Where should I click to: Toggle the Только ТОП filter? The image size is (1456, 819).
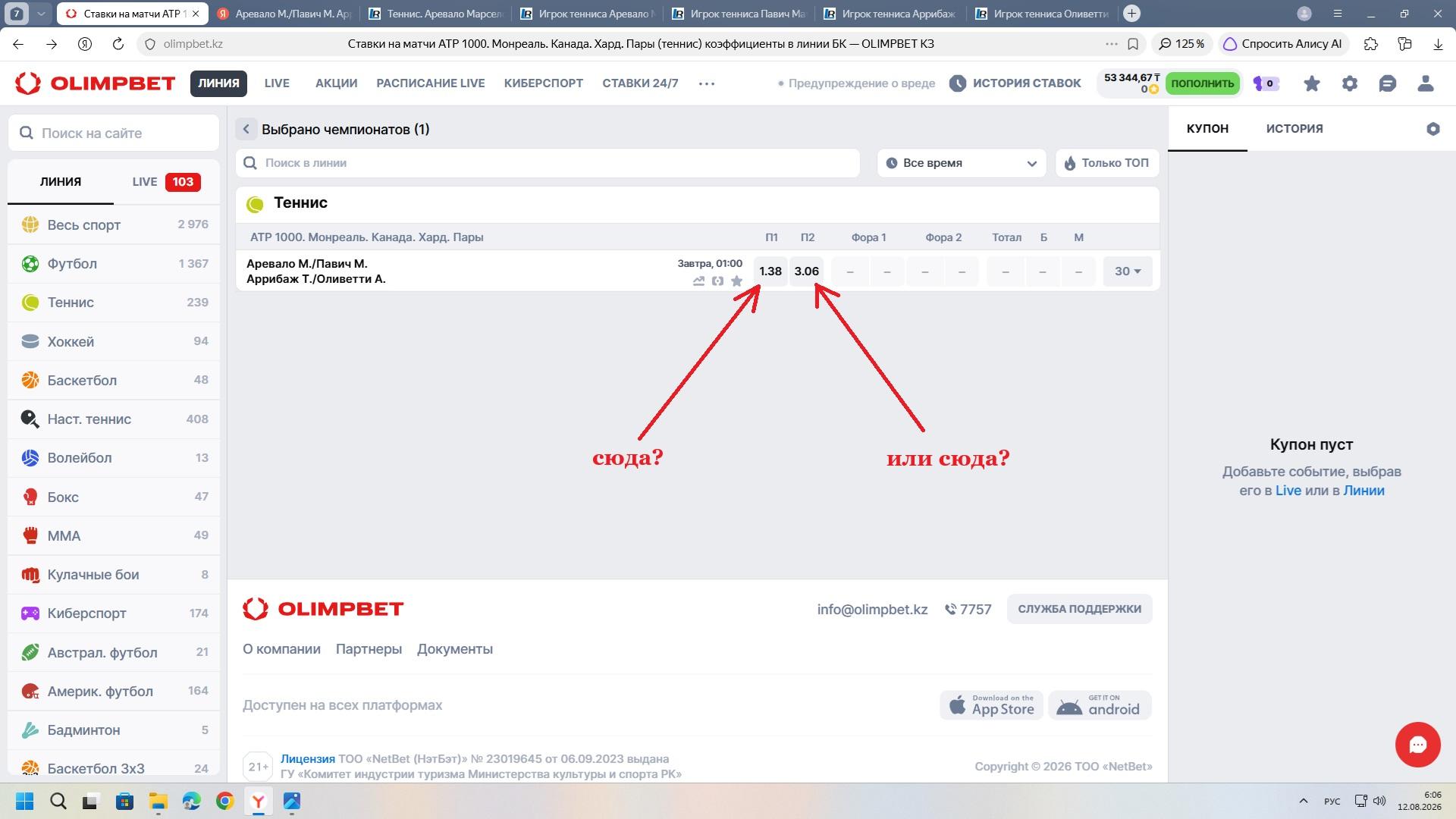1107,163
